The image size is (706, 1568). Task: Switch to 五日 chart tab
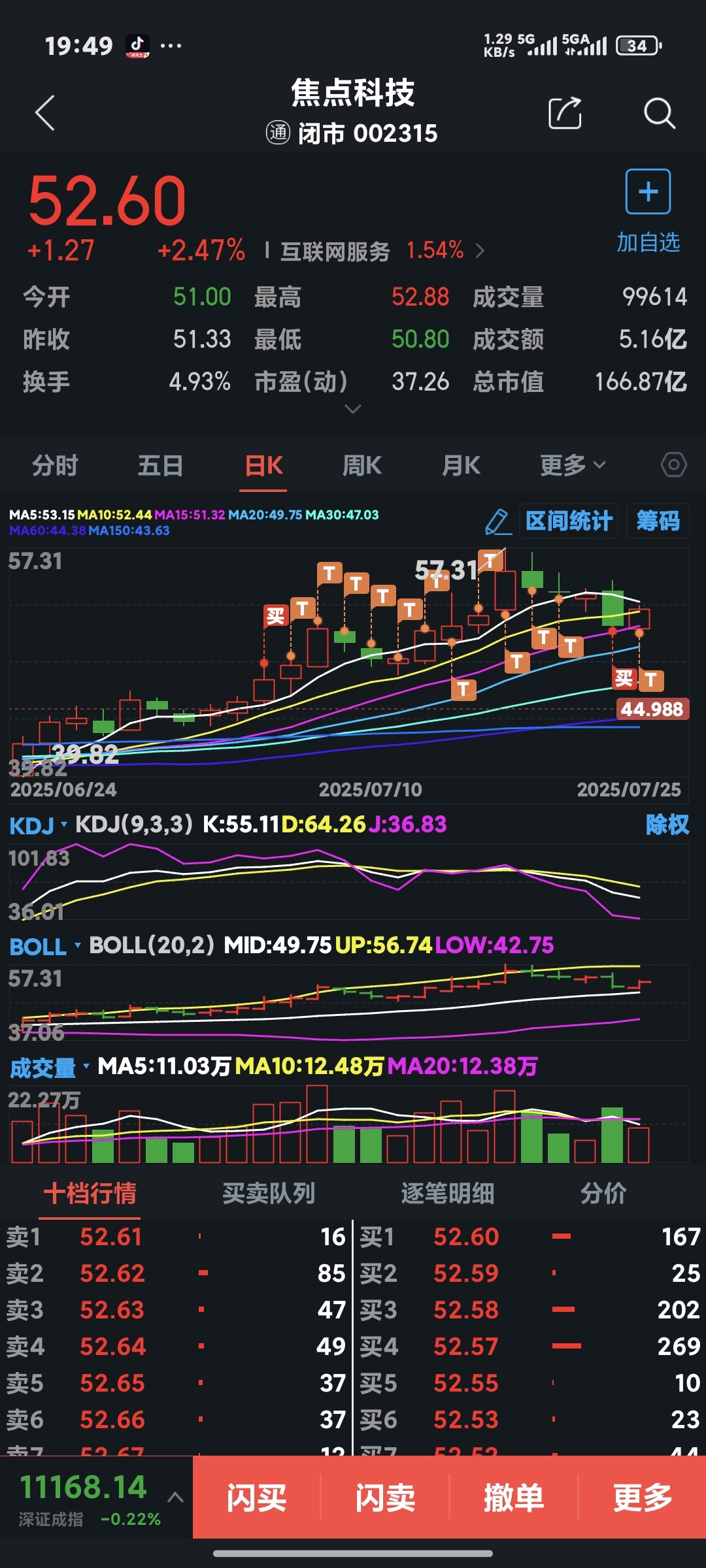[x=161, y=465]
